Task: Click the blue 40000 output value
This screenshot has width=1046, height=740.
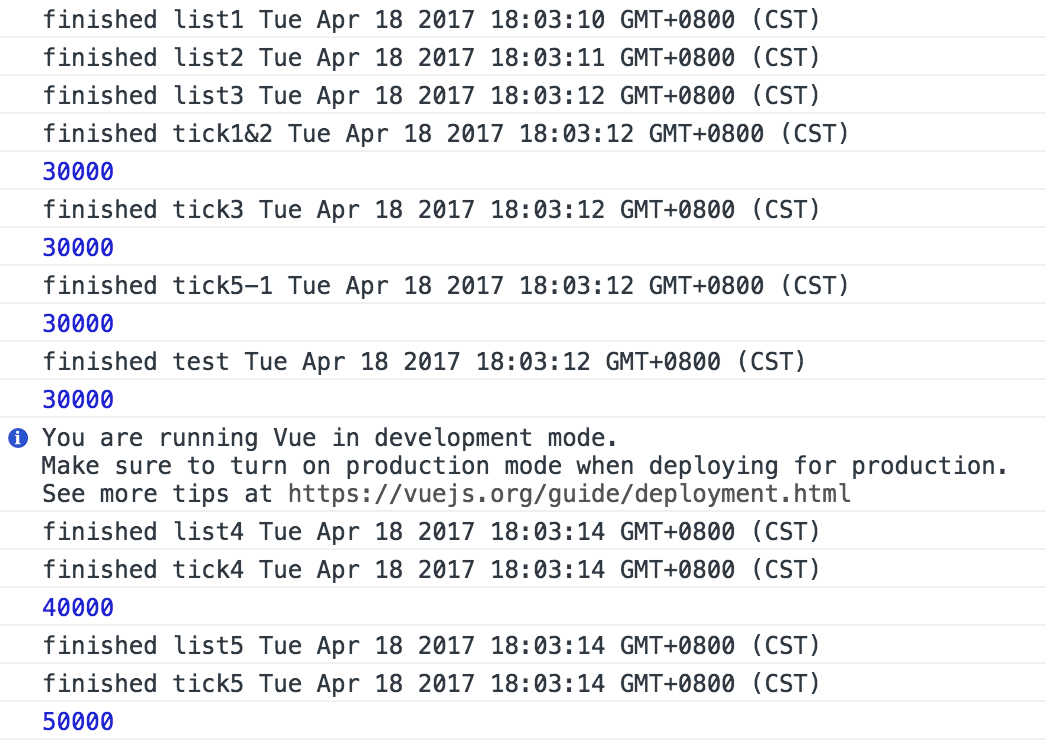Action: click(78, 608)
